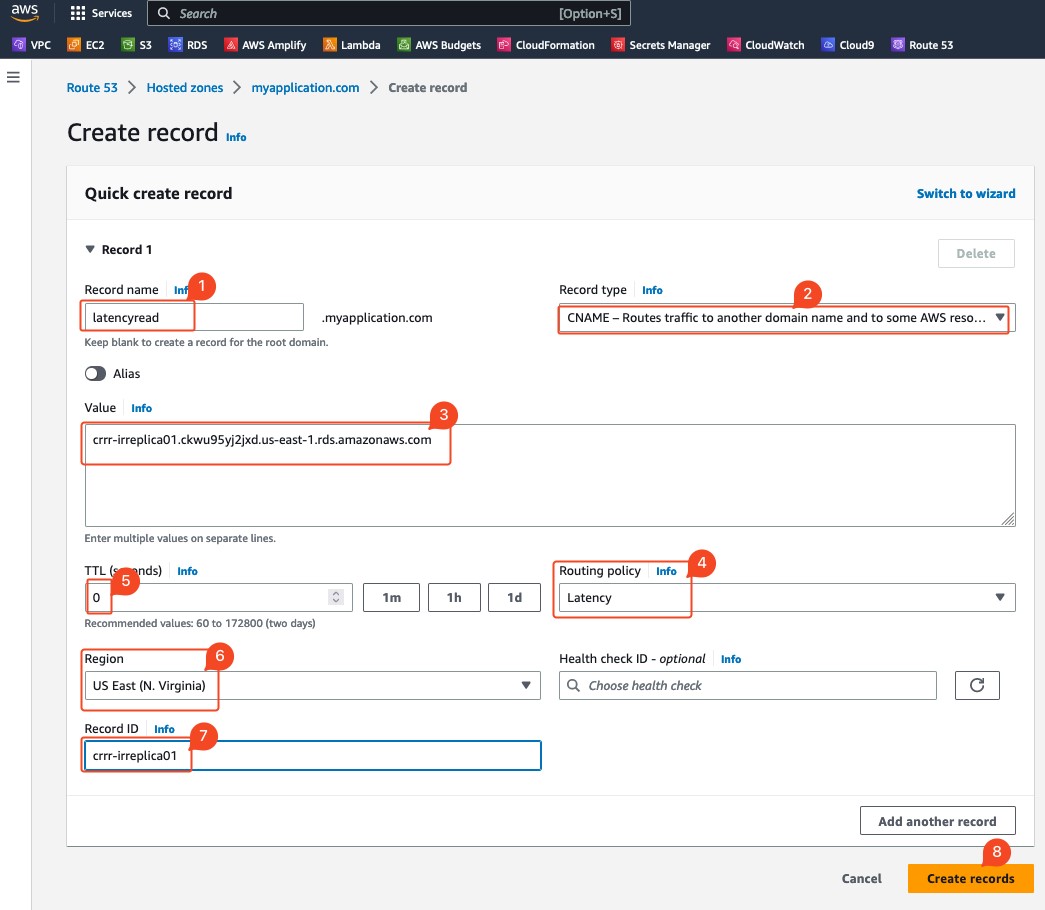The width and height of the screenshot is (1045, 910).
Task: Open the AWS Budgets shortcut
Action: click(439, 45)
